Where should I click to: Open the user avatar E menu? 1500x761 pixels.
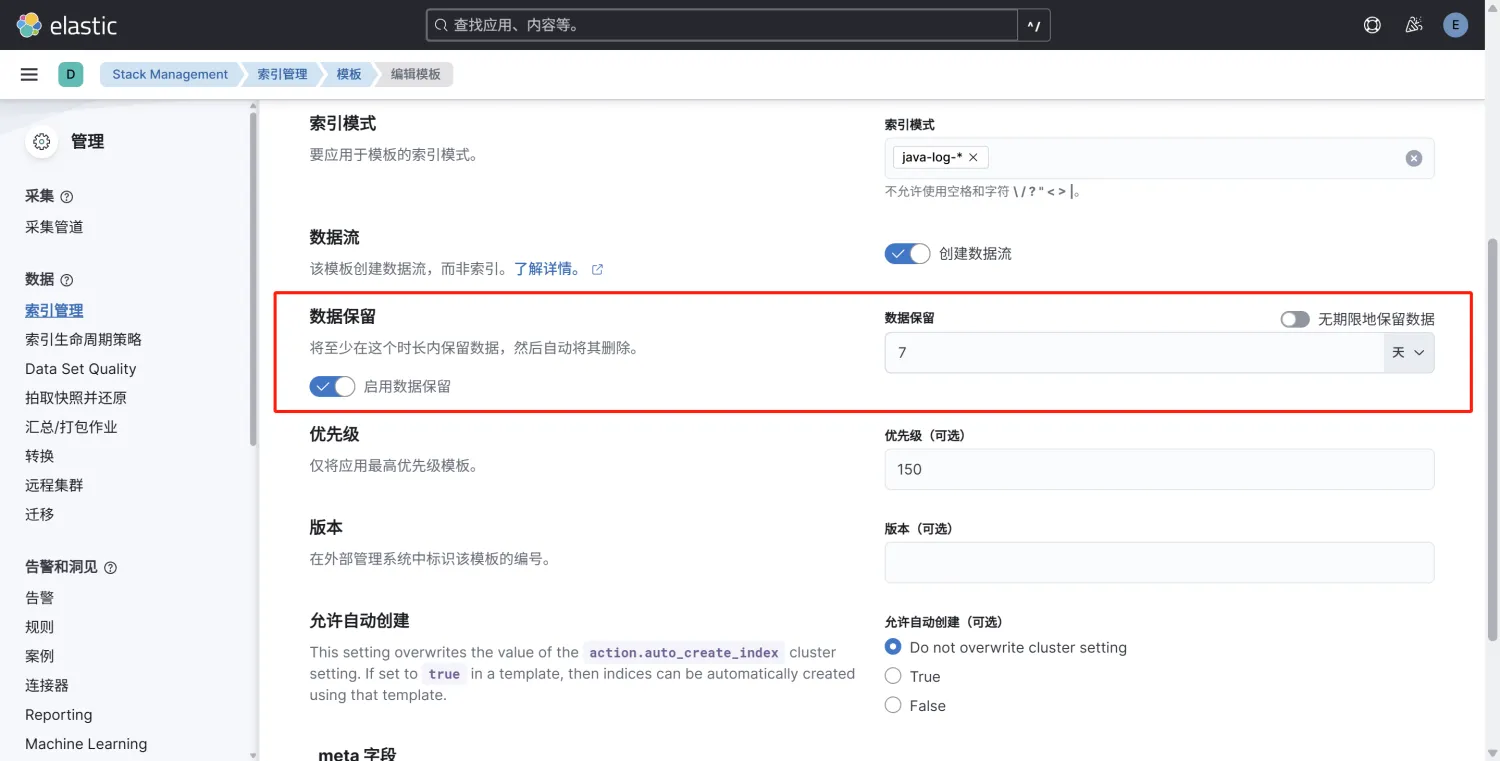point(1456,25)
